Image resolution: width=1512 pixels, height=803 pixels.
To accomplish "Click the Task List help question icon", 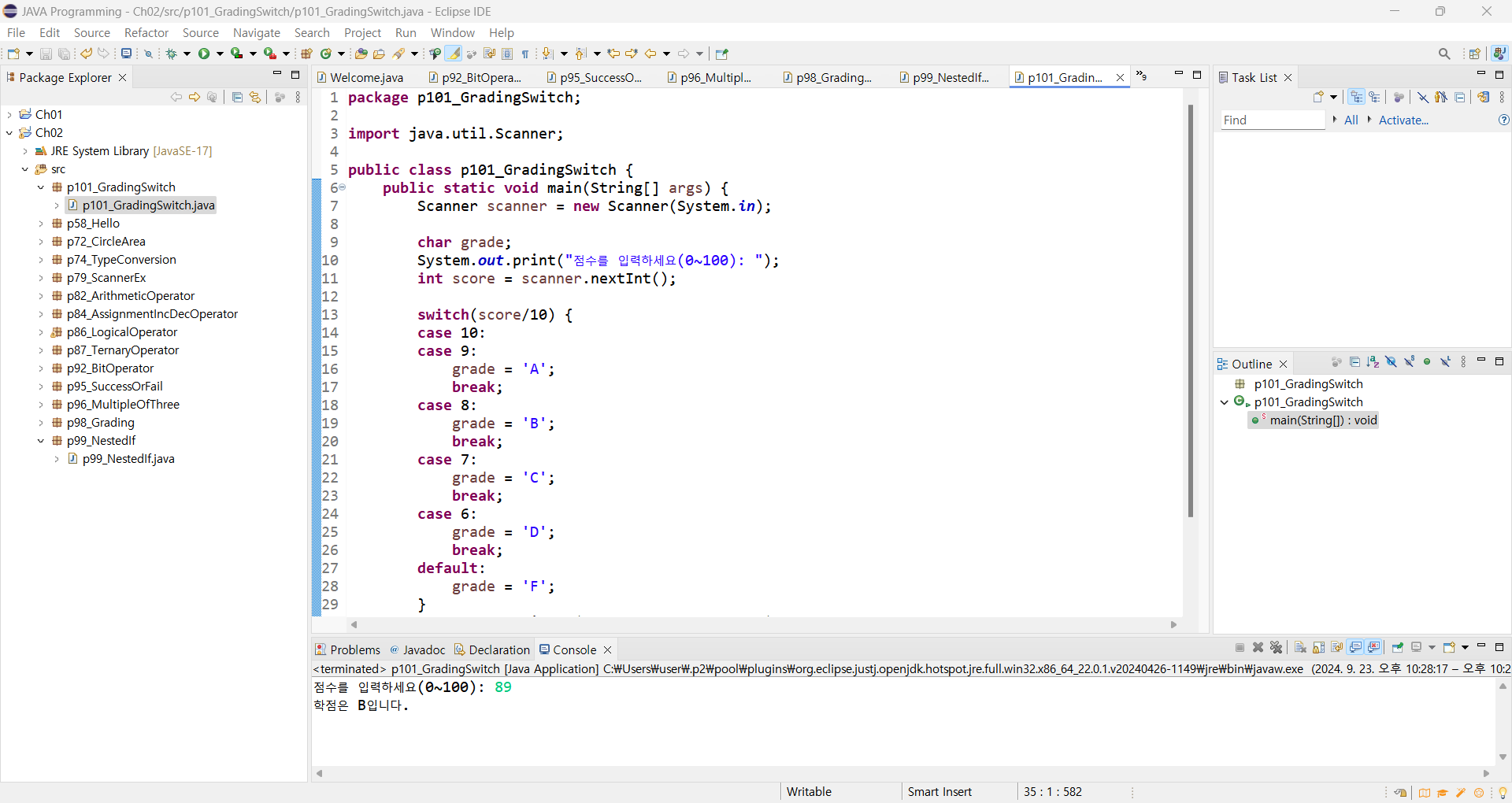I will pyautogui.click(x=1503, y=120).
